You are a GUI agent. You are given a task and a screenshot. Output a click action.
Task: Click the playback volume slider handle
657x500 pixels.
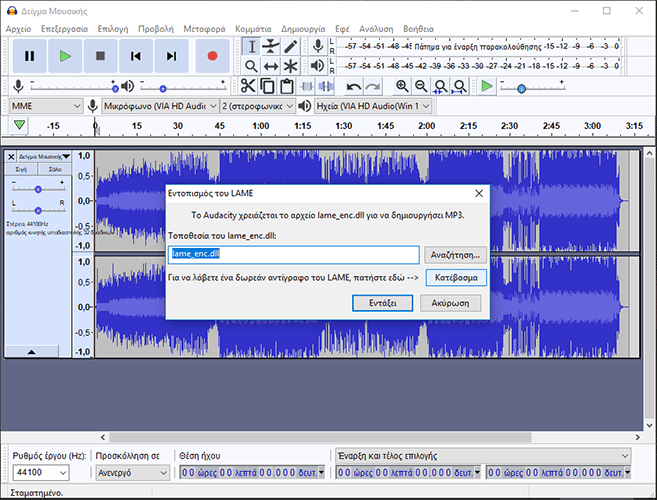coord(163,88)
